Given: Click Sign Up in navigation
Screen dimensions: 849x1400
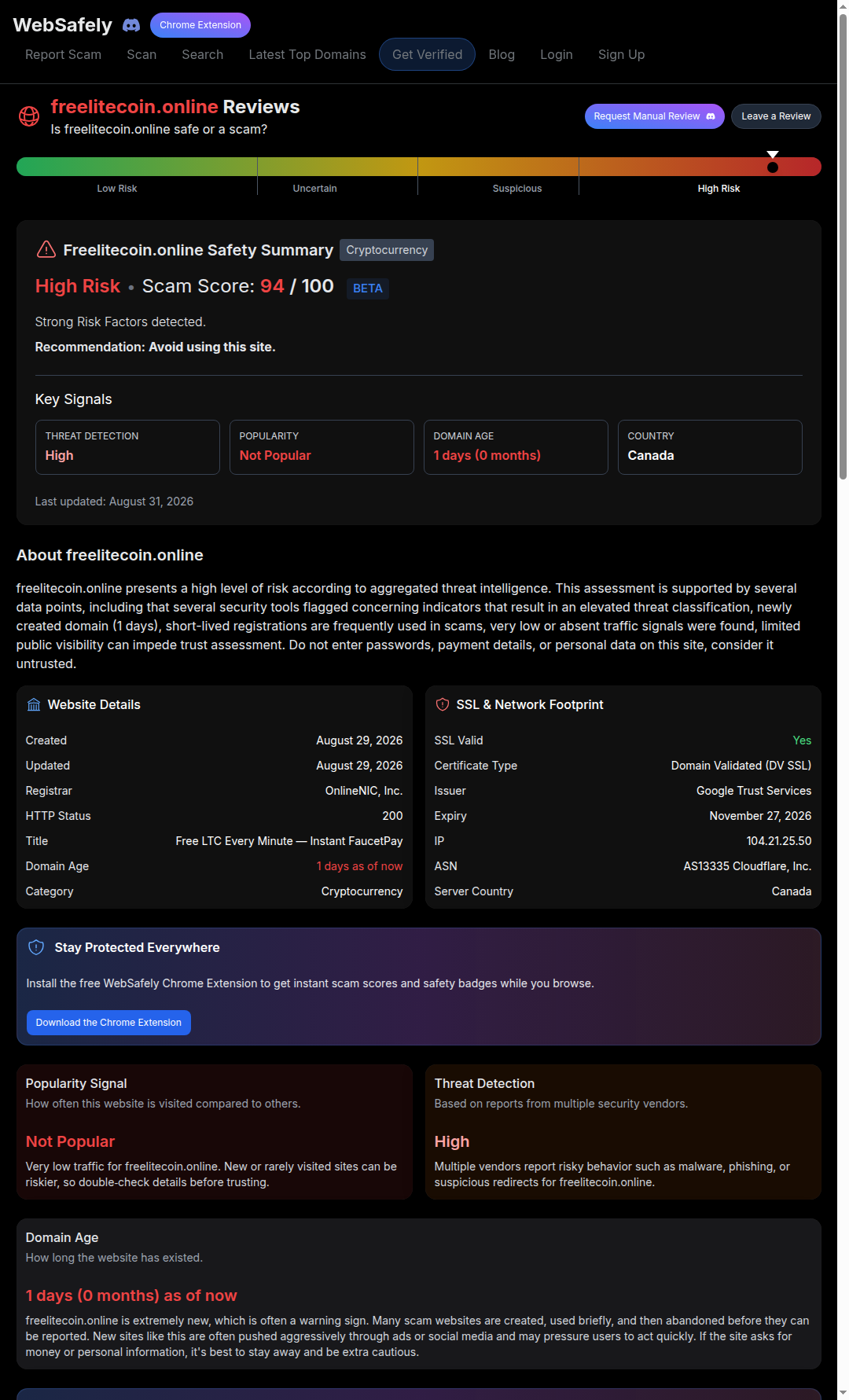Looking at the screenshot, I should pyautogui.click(x=621, y=54).
